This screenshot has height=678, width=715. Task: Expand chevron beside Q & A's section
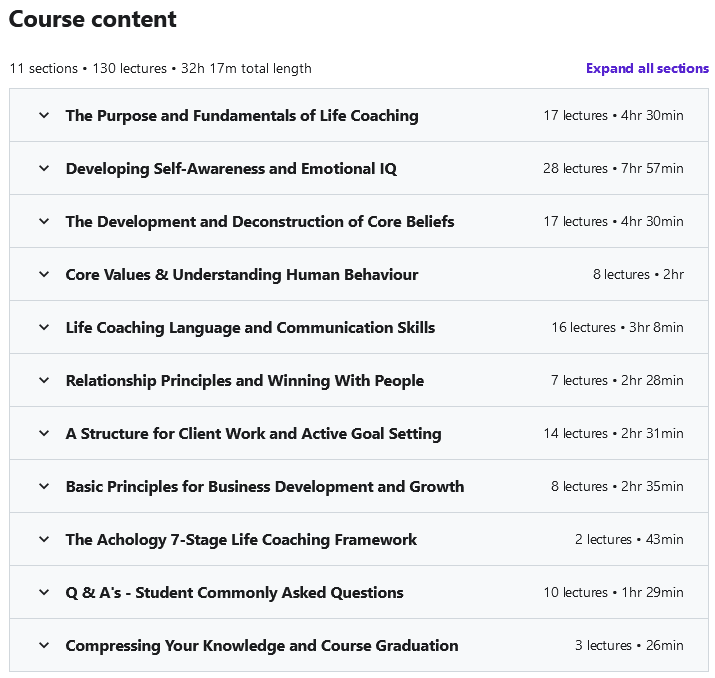44,592
